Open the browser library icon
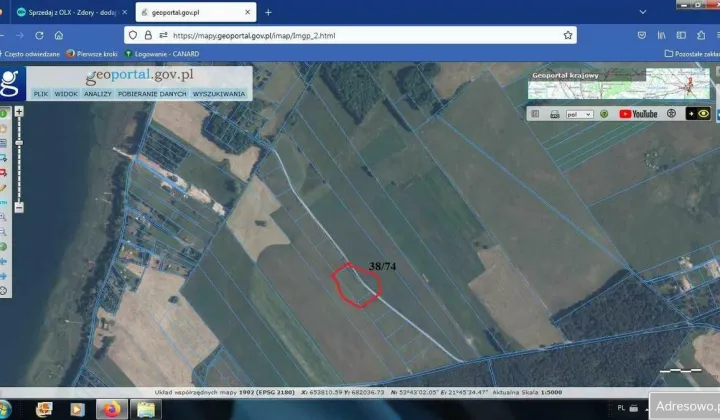 tap(662, 35)
